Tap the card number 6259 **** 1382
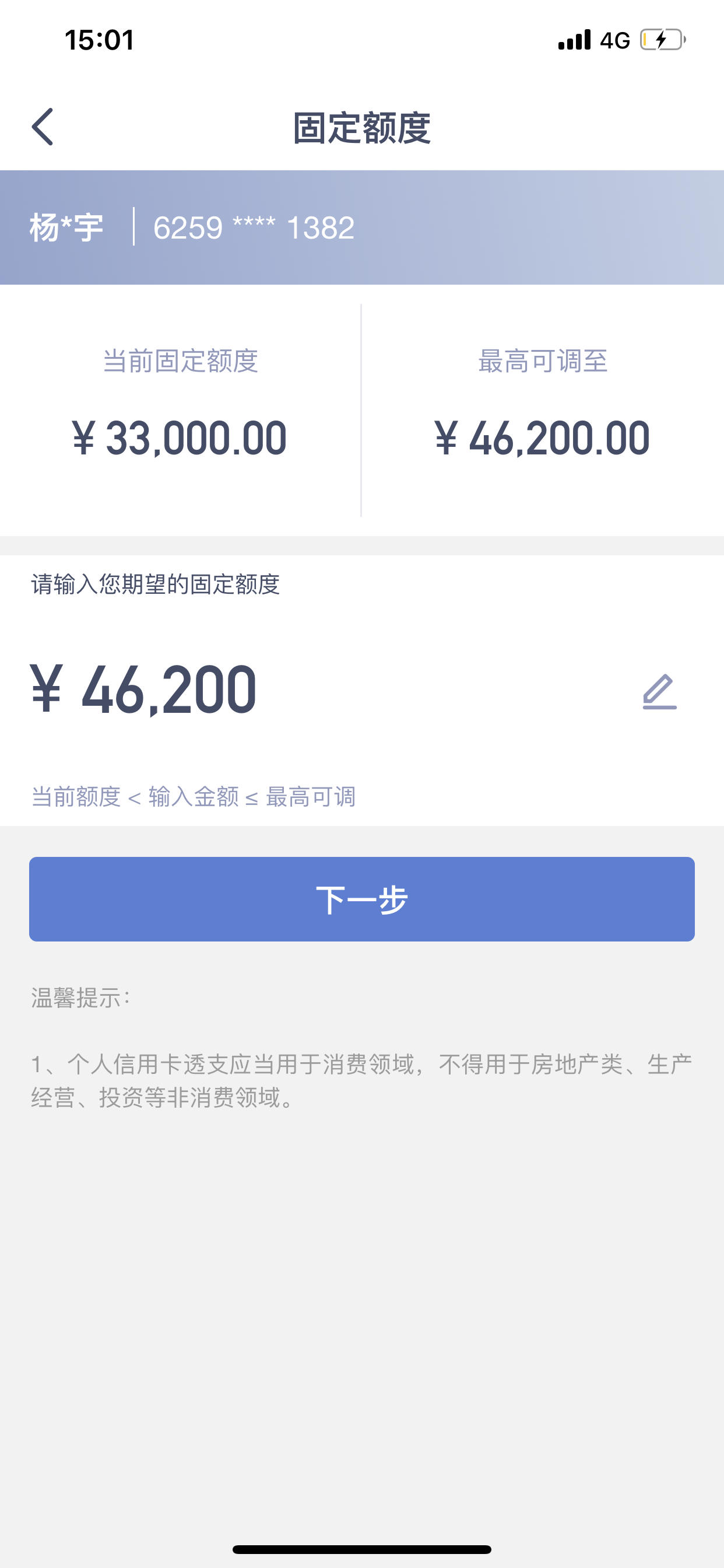Screen dimensions: 724x1568 pos(254,228)
